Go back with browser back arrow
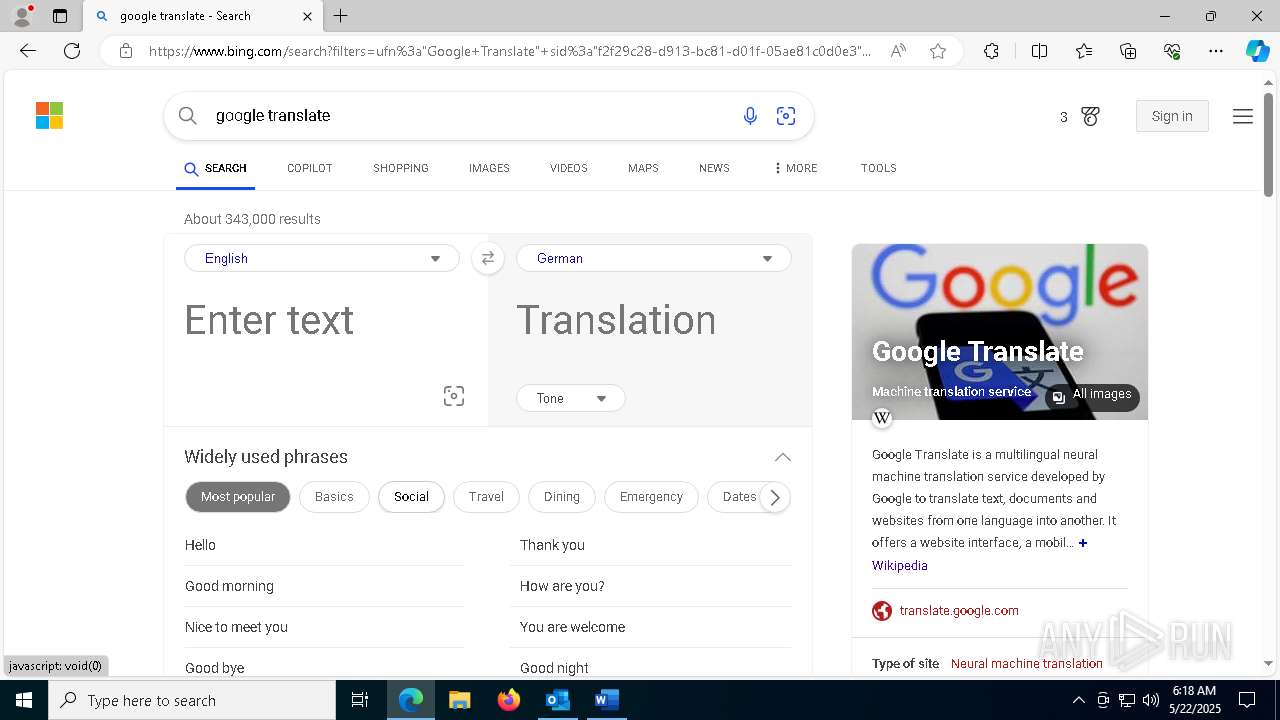The image size is (1280, 720). (28, 51)
